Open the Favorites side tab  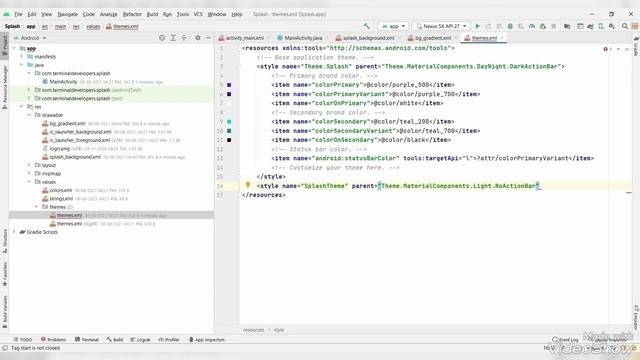[4, 274]
